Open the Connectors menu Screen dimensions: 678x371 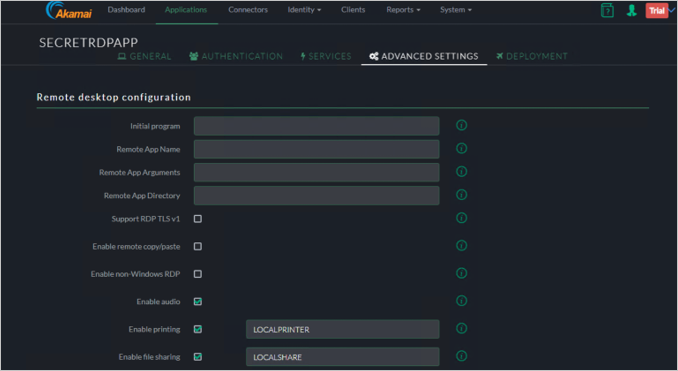coord(248,10)
